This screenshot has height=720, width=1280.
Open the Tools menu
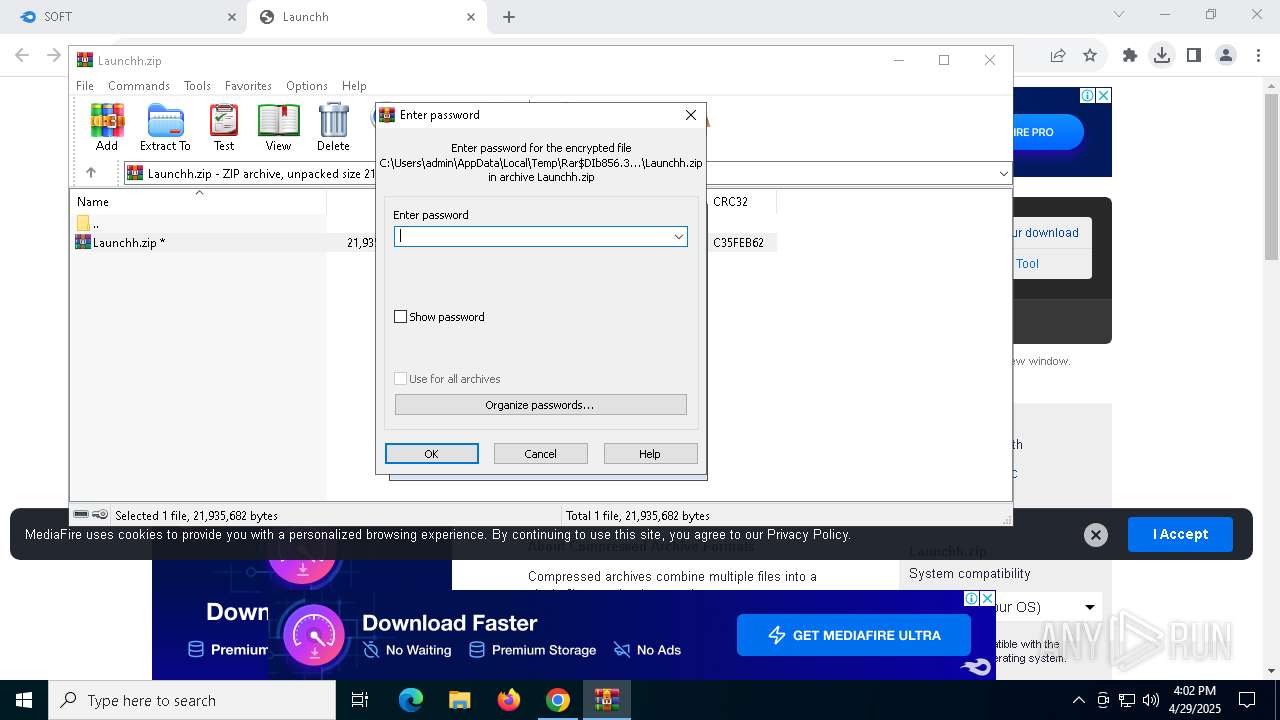coord(197,86)
